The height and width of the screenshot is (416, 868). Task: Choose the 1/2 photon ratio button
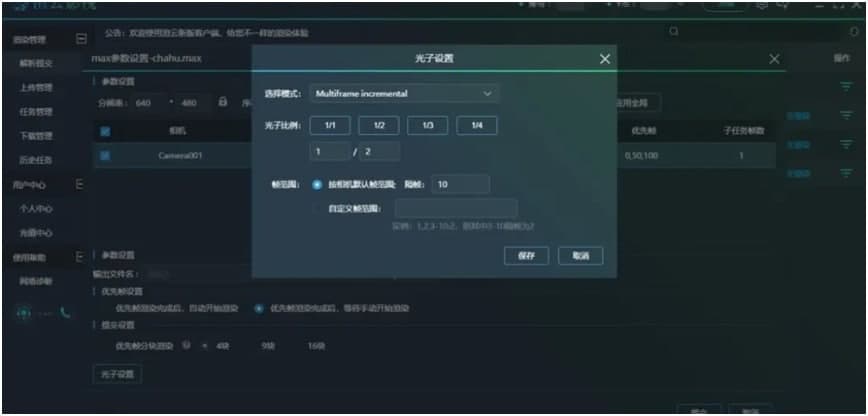[379, 126]
